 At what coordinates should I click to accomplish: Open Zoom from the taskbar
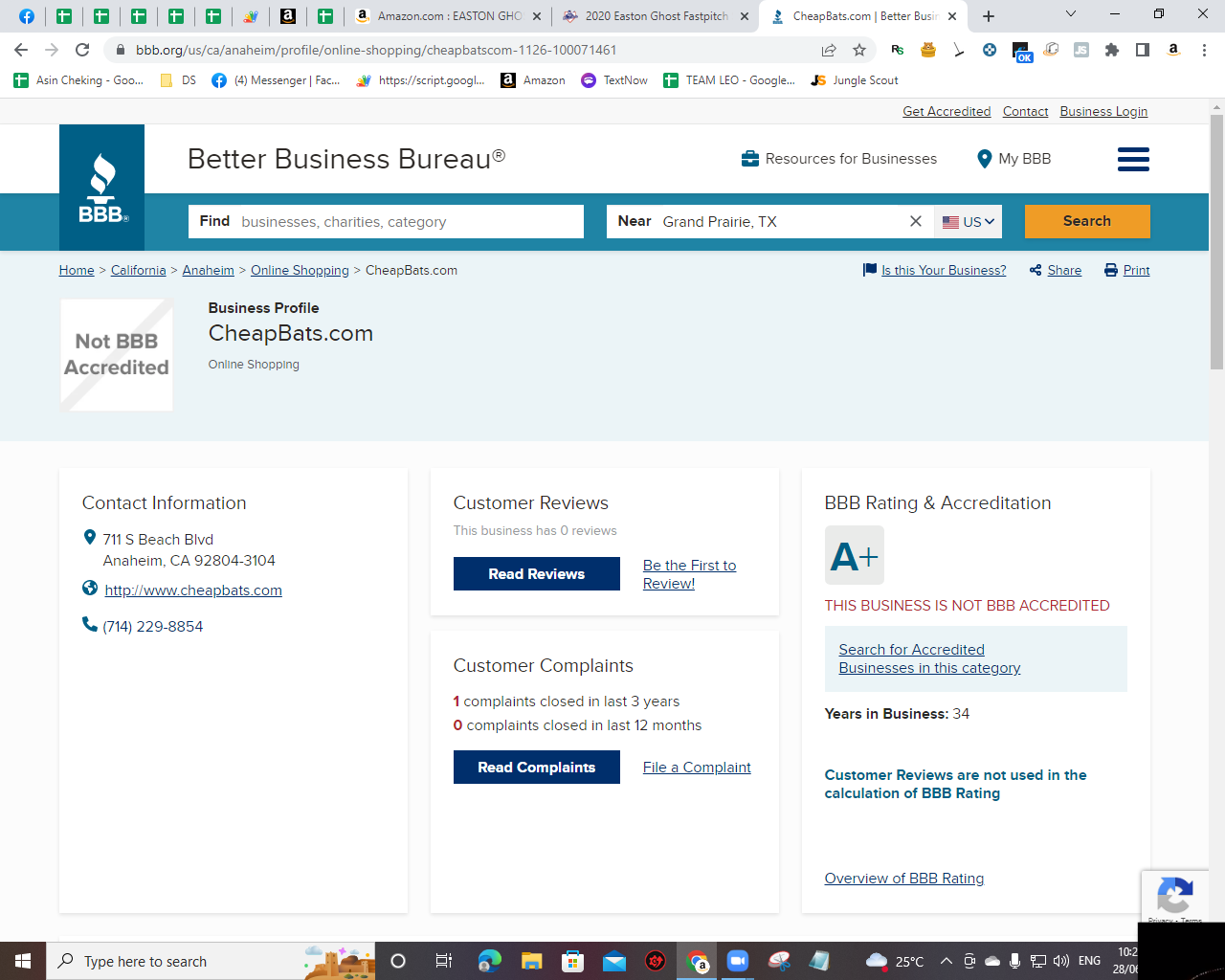point(737,961)
